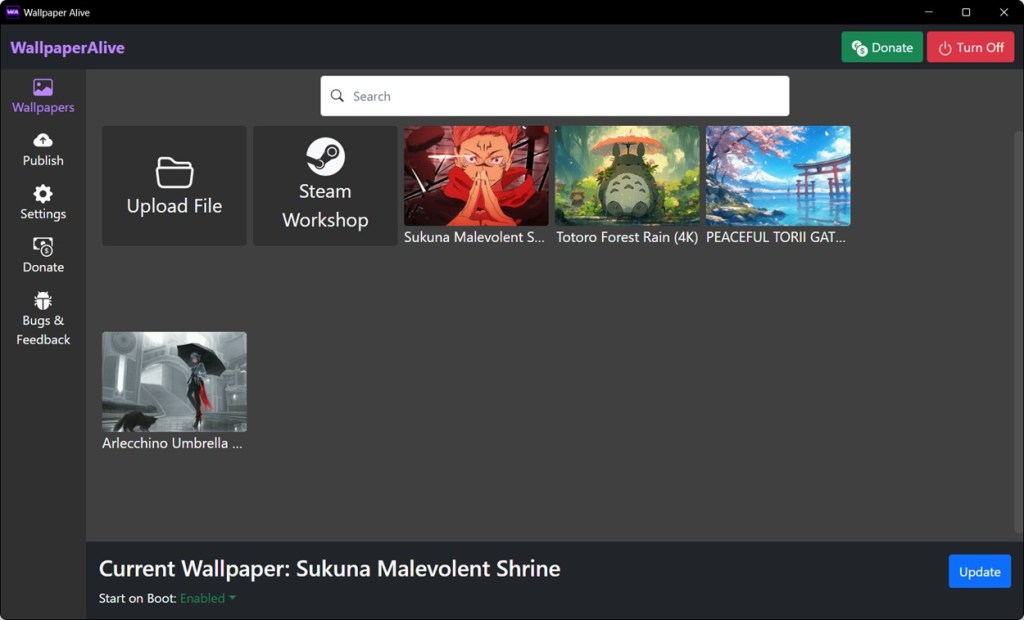The width and height of the screenshot is (1024, 620).
Task: Click the blue Update button
Action: point(980,572)
